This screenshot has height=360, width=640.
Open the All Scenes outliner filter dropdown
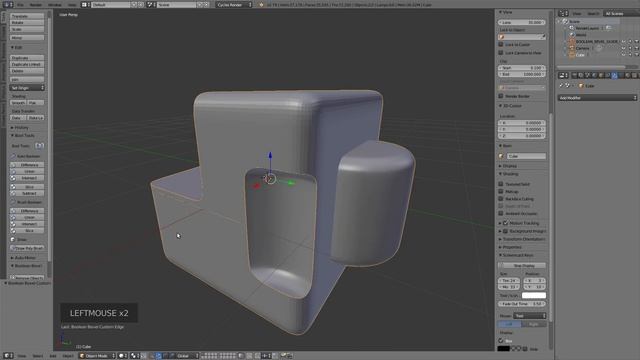[621, 13]
